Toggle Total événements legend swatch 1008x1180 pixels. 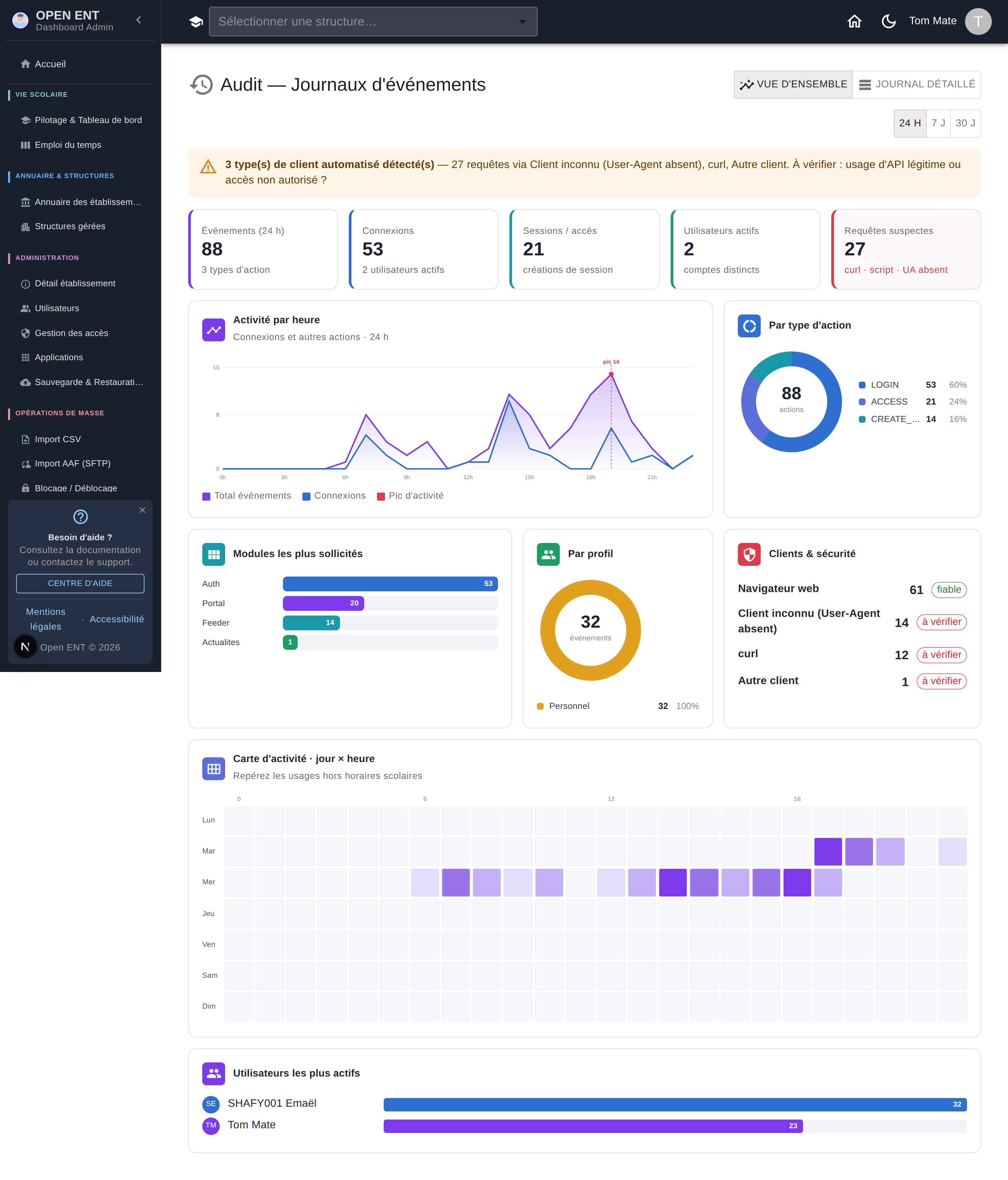point(206,496)
